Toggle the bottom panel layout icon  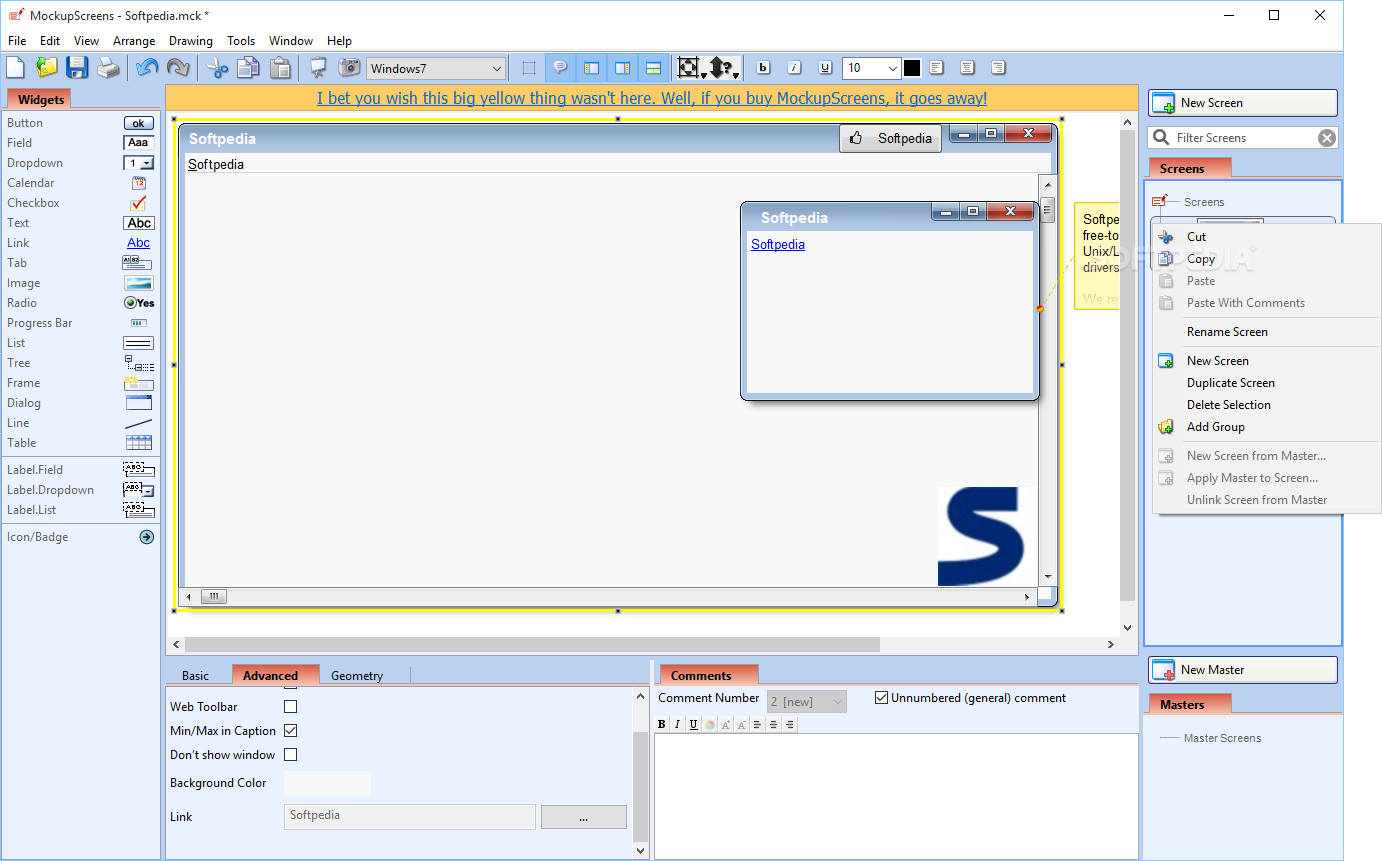(x=653, y=68)
